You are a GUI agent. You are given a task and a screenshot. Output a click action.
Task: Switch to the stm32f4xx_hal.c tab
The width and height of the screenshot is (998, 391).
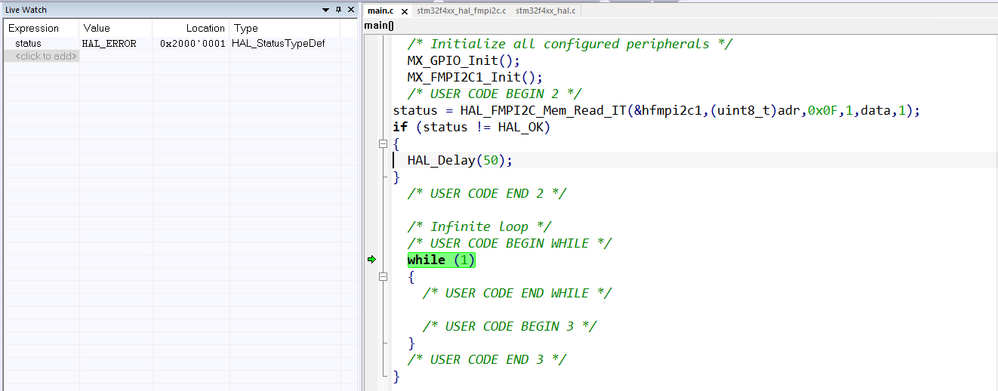(546, 11)
